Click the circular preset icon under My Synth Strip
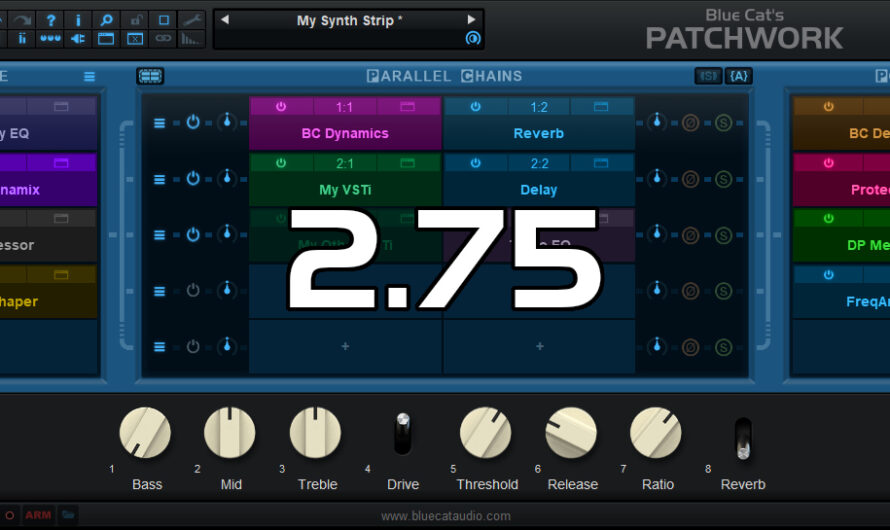 point(473,38)
